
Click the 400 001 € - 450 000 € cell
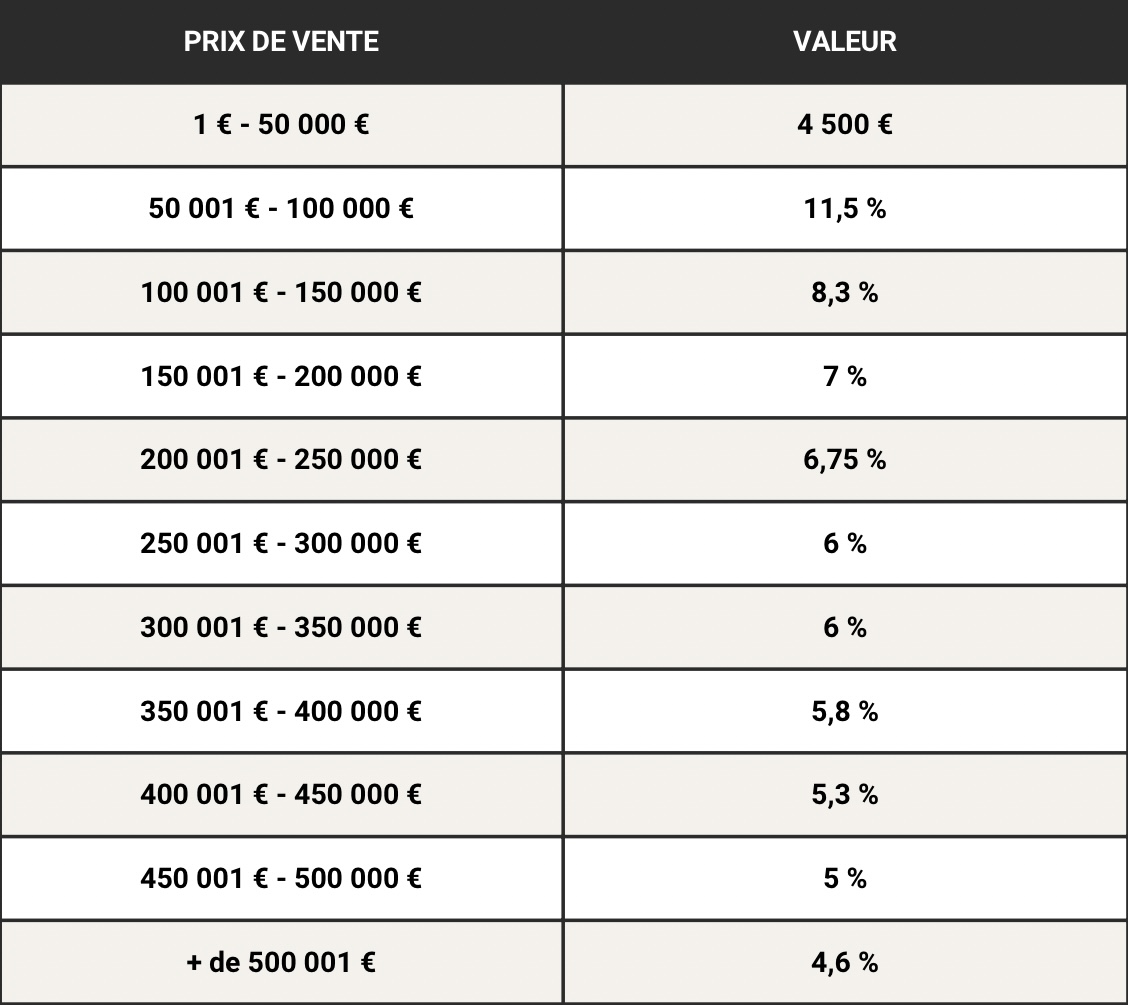pos(281,795)
